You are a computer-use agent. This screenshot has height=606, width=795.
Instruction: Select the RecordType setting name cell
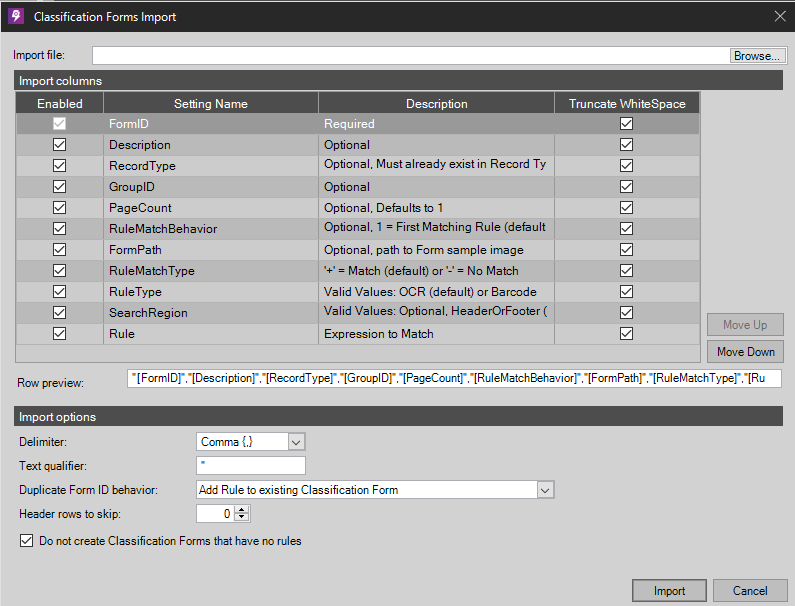tap(211, 166)
